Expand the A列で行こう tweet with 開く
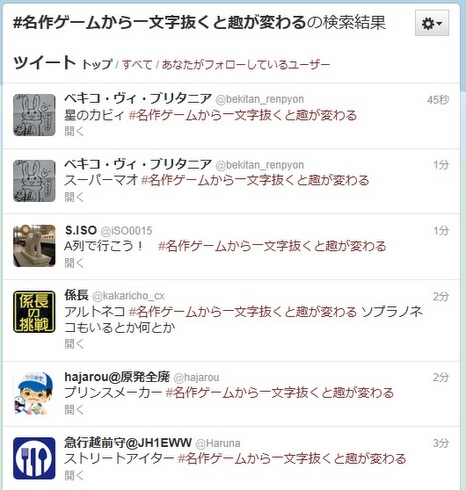The width and height of the screenshot is (466, 490). click(x=74, y=263)
